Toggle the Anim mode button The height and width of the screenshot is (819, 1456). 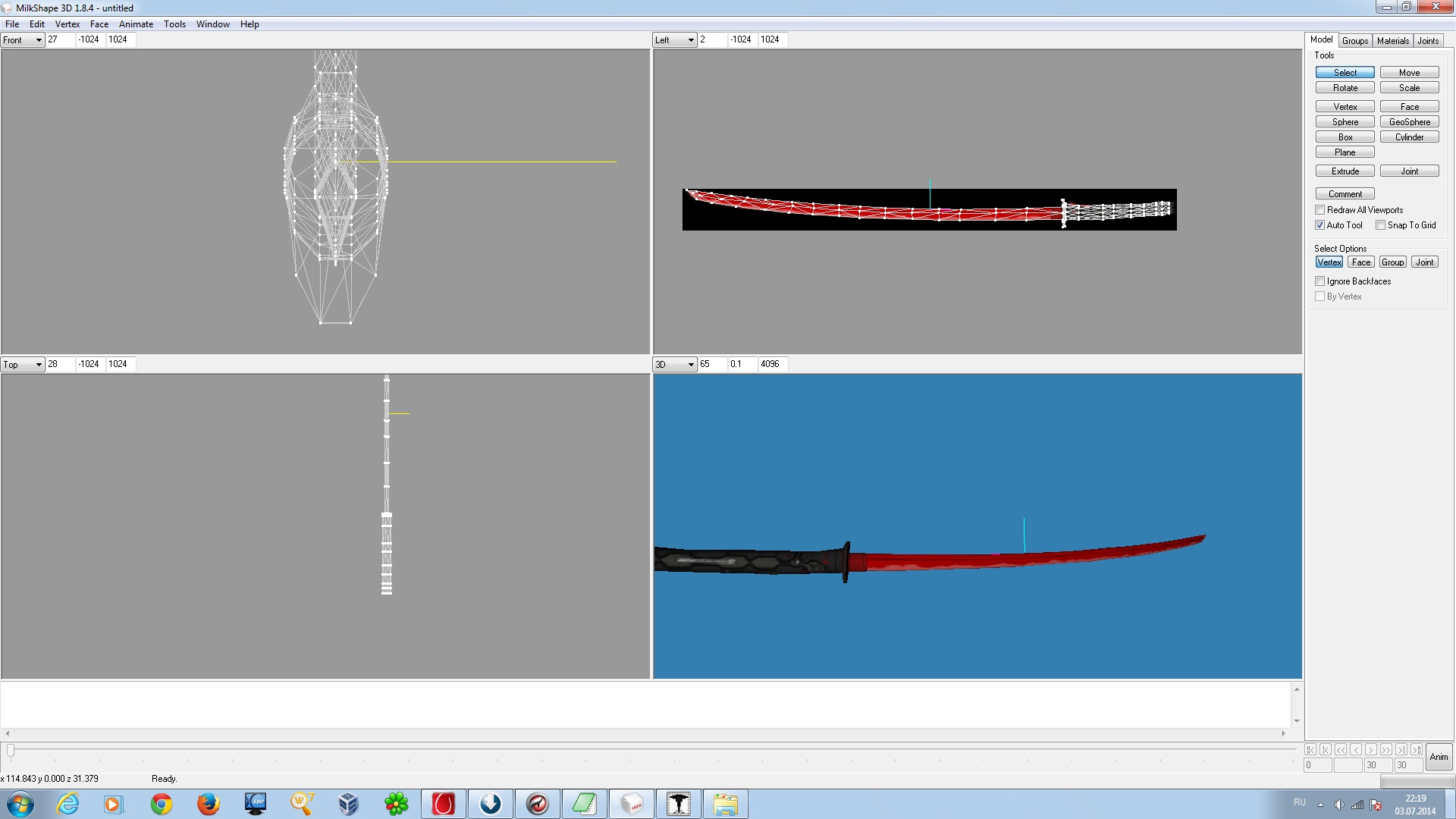coord(1439,757)
